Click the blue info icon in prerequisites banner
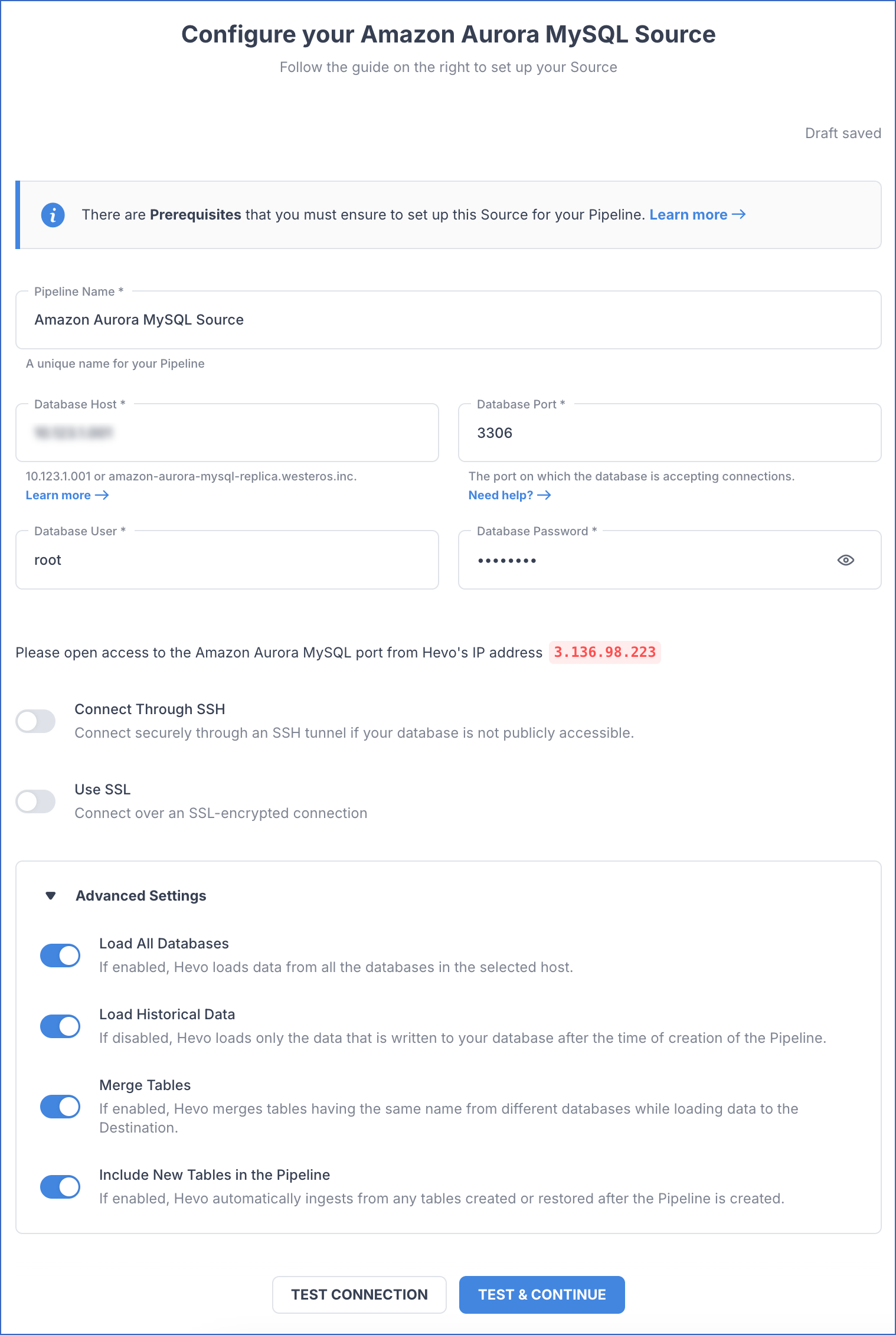 (x=53, y=215)
